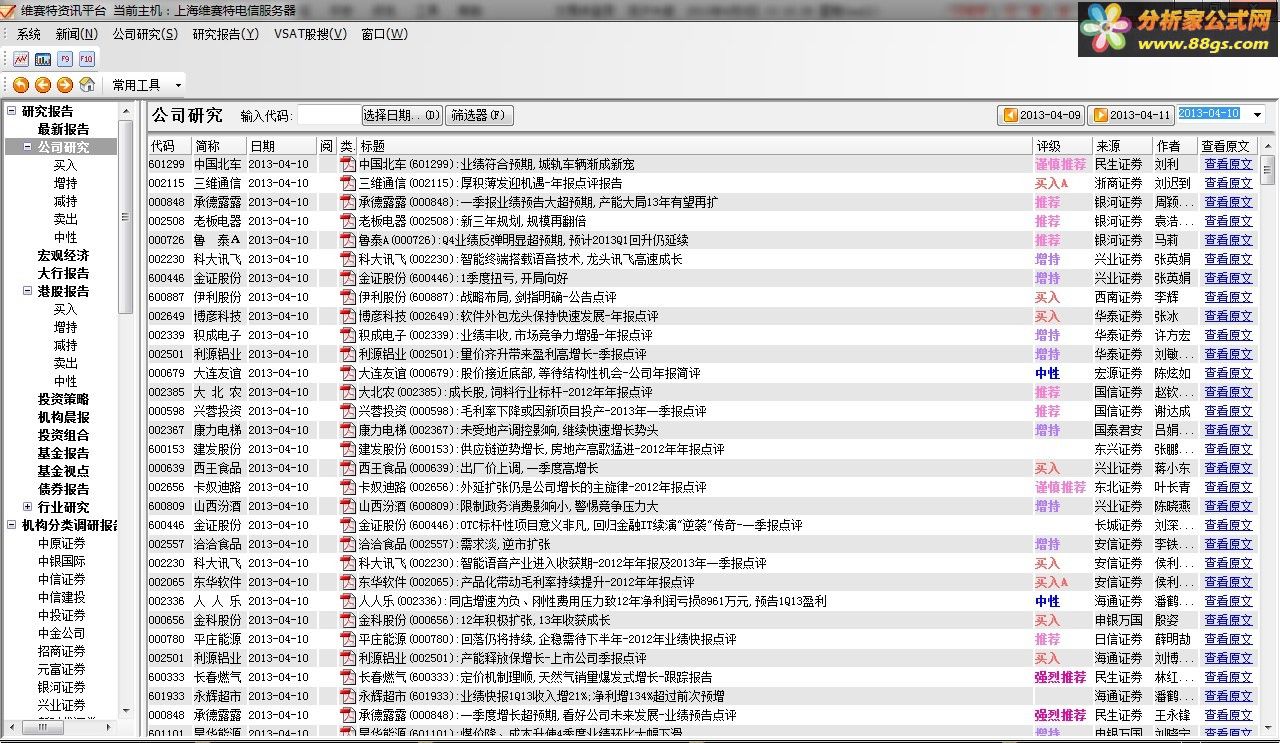Image resolution: width=1280 pixels, height=743 pixels.
Task: Go to next date 2013-04-11
Action: [x=1131, y=115]
